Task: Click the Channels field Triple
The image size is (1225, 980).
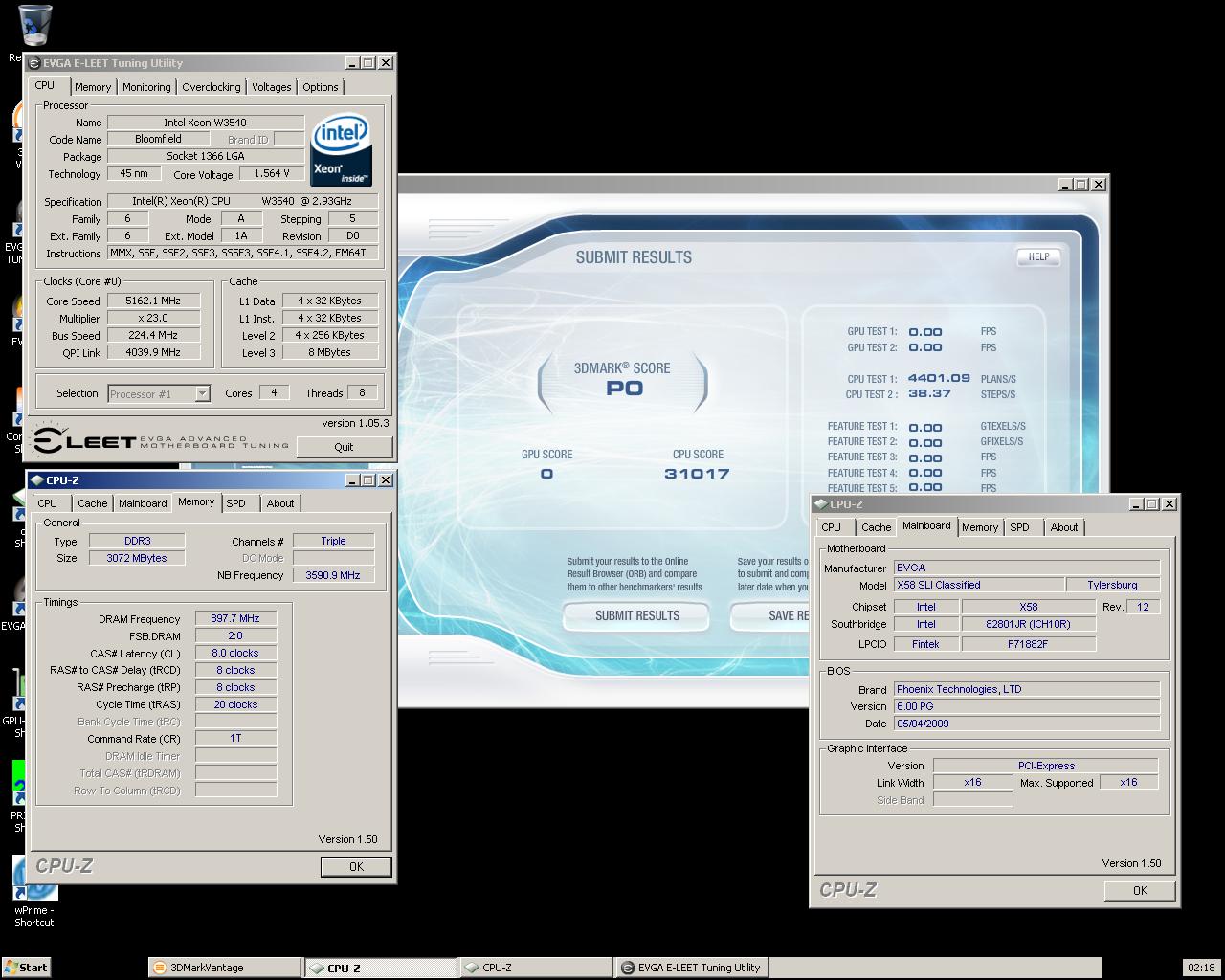Action: click(x=333, y=541)
